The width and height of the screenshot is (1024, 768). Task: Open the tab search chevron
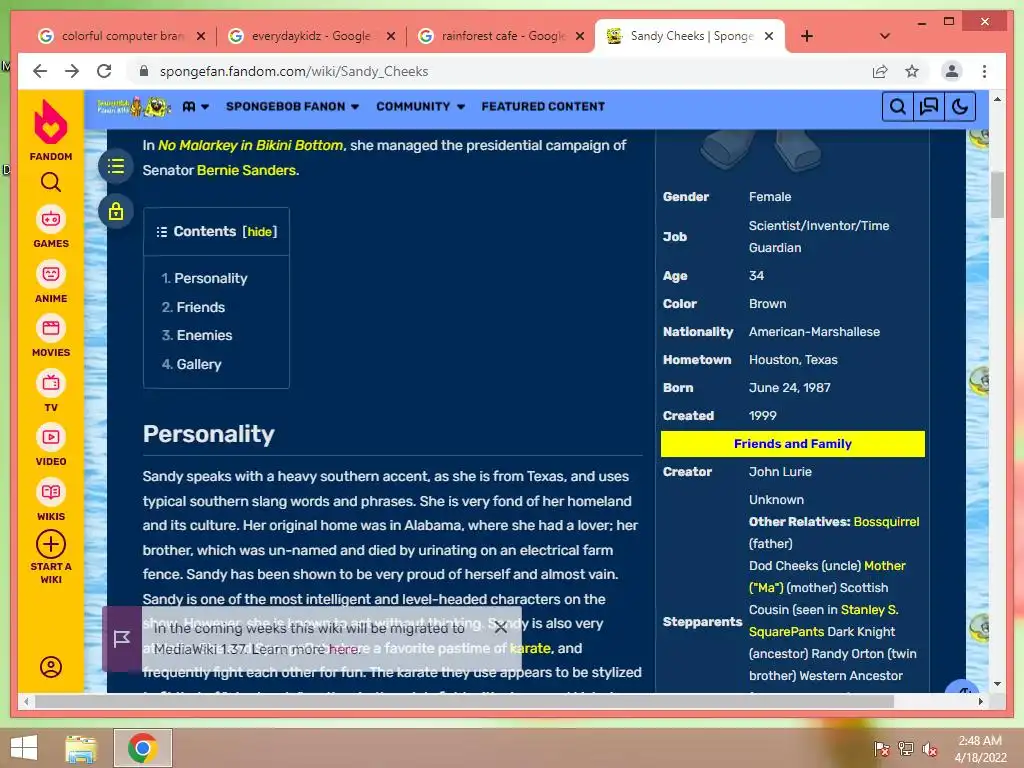tap(885, 36)
